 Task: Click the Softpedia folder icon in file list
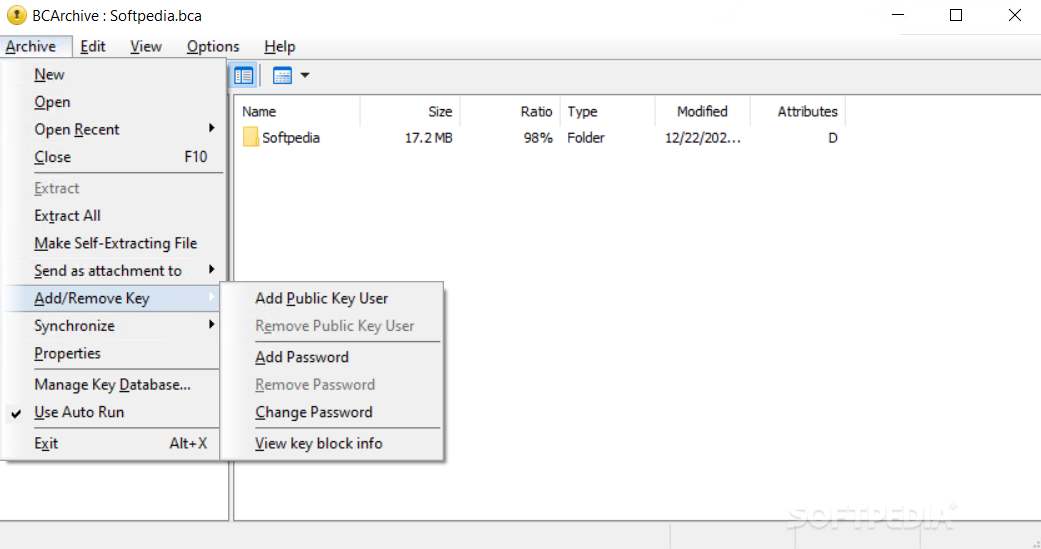point(250,137)
